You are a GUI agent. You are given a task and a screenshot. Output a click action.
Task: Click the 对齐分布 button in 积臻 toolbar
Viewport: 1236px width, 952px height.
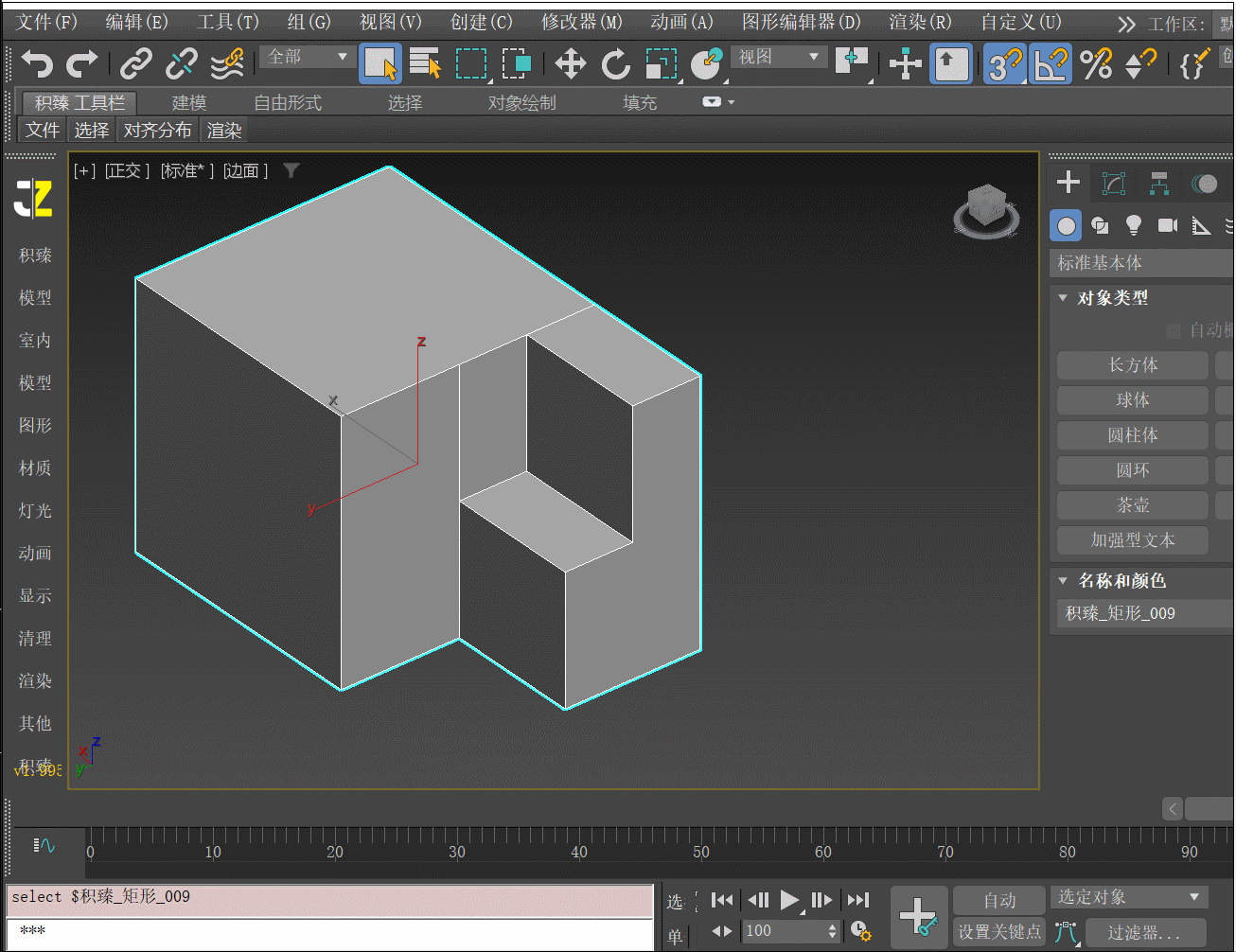(x=158, y=131)
